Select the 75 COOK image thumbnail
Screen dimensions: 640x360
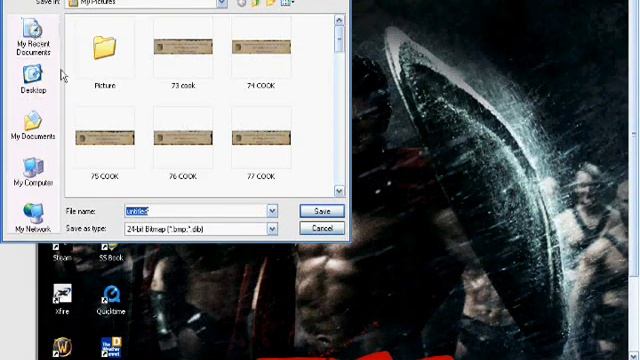pyautogui.click(x=104, y=144)
